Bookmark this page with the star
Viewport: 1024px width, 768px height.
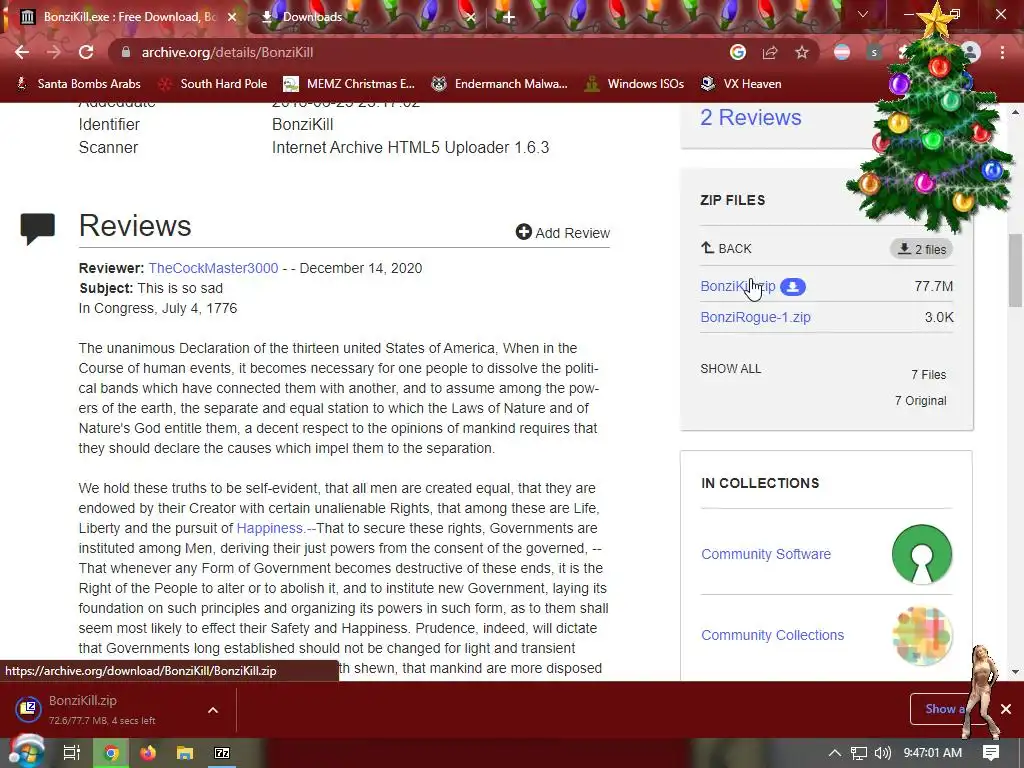pos(802,52)
